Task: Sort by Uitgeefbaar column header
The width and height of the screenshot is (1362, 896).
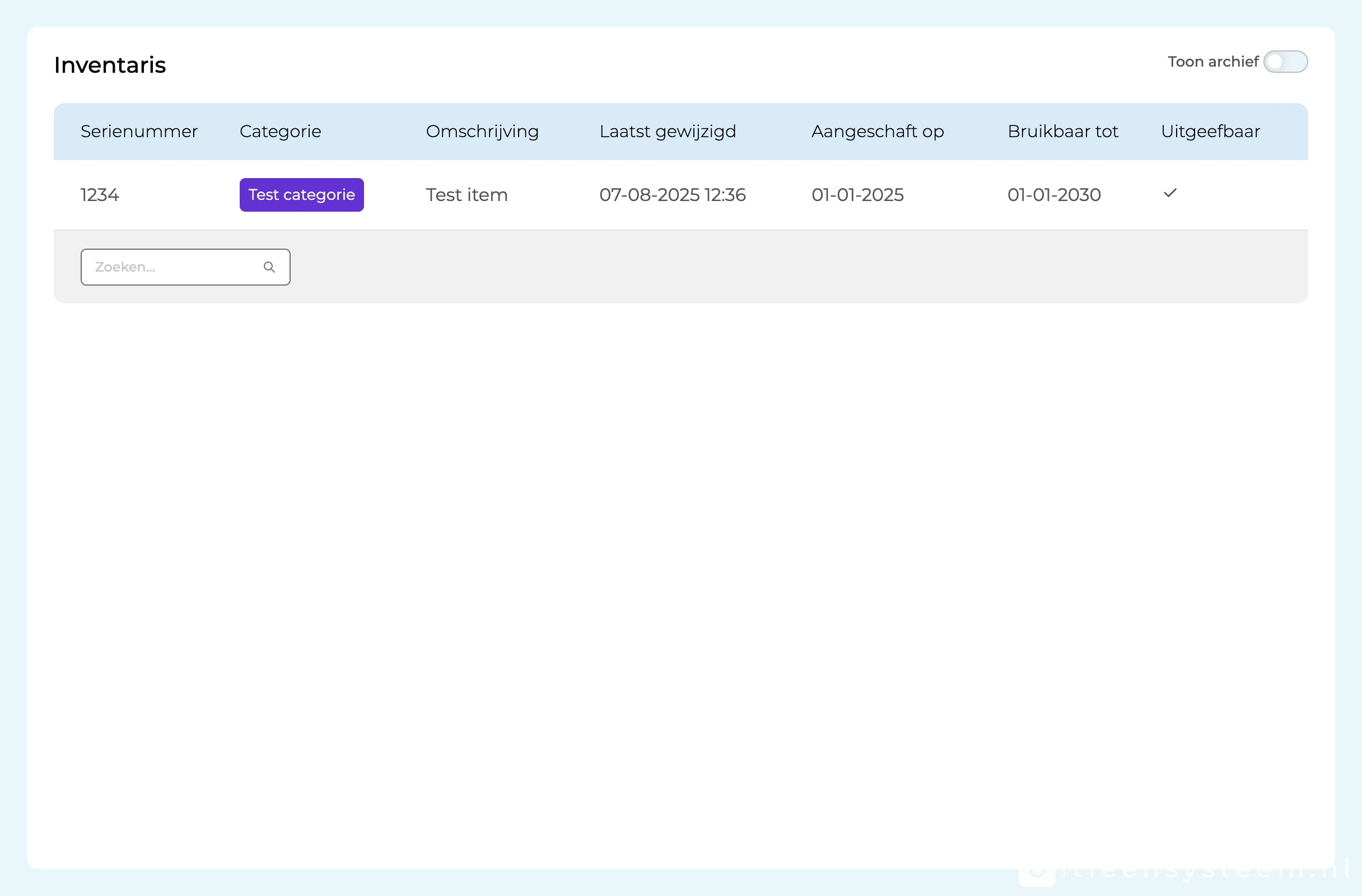Action: pos(1210,132)
